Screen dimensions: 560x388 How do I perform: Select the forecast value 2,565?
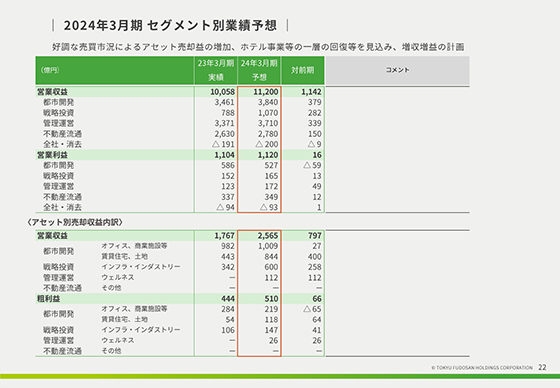point(268,236)
